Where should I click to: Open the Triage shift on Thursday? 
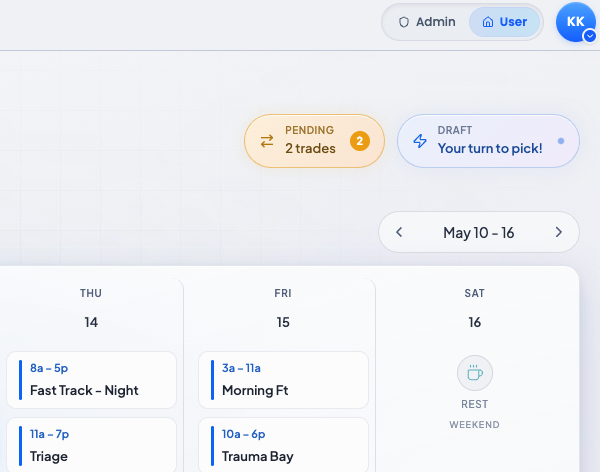pos(91,445)
